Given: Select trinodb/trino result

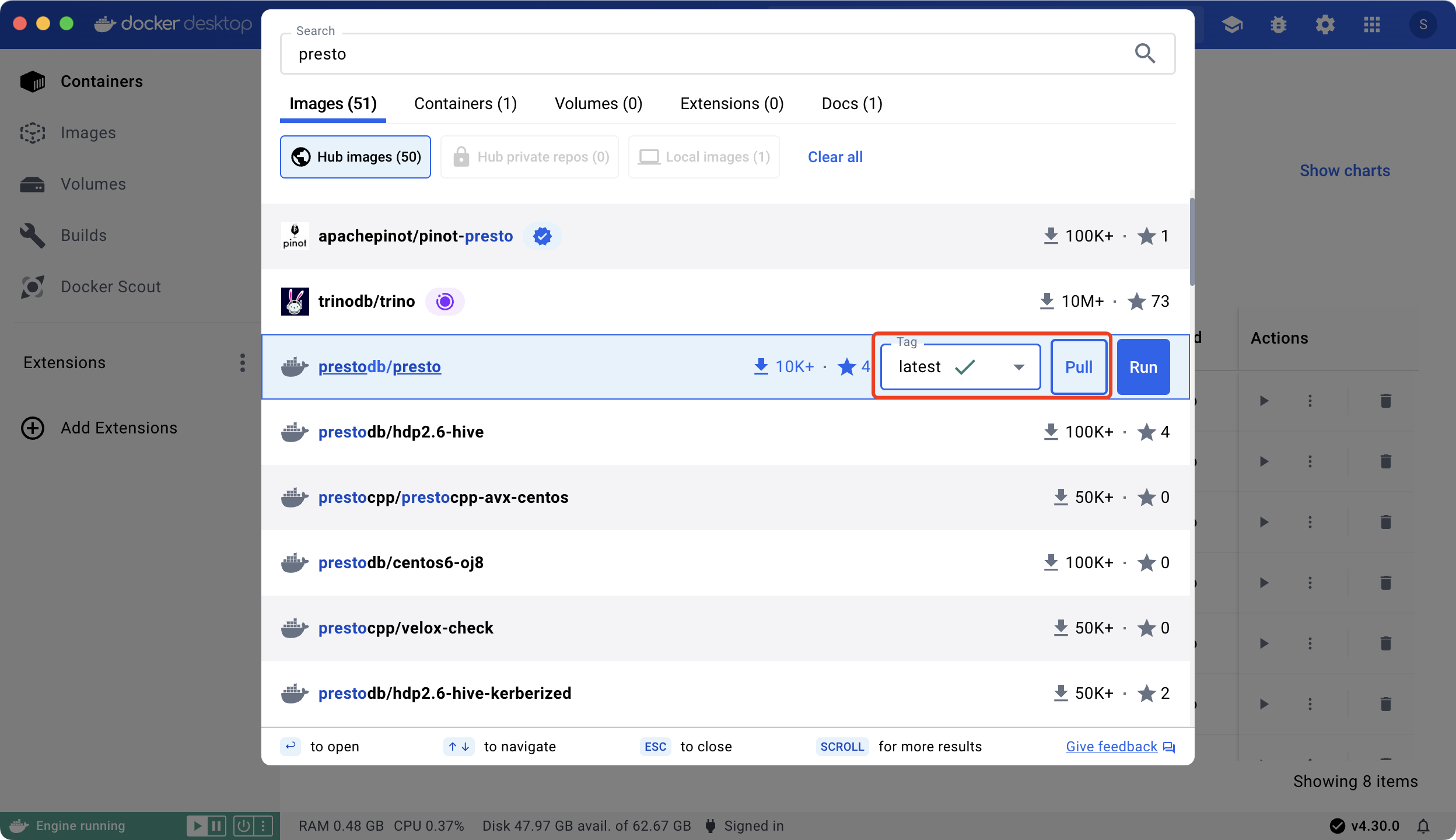Looking at the screenshot, I should (x=725, y=302).
